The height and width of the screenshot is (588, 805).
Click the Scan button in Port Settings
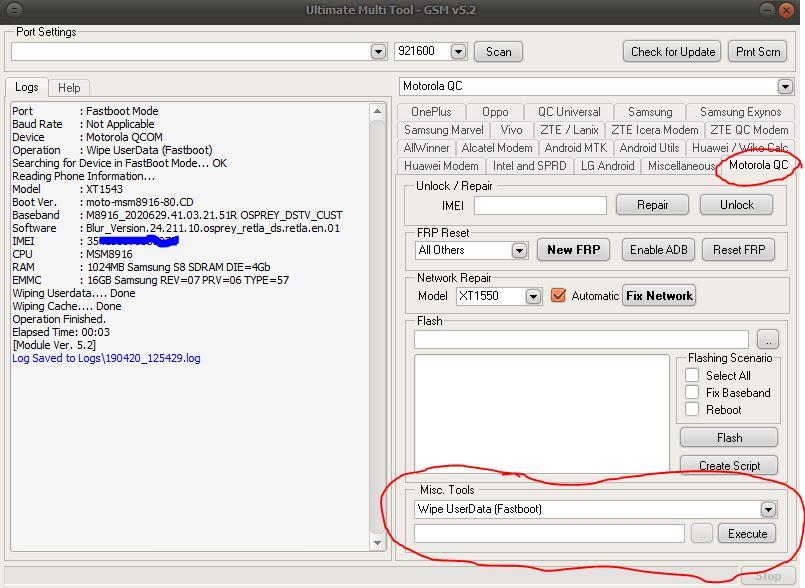498,51
